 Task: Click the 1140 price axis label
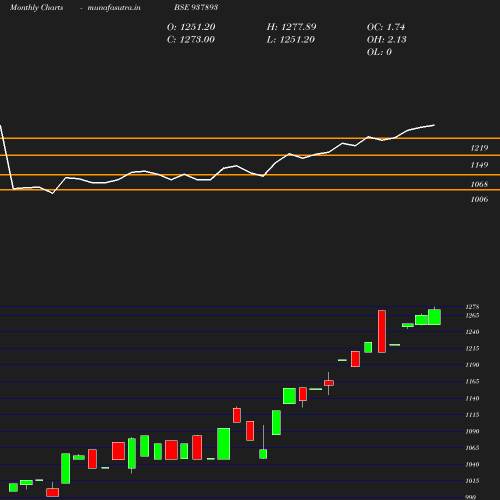(473, 398)
